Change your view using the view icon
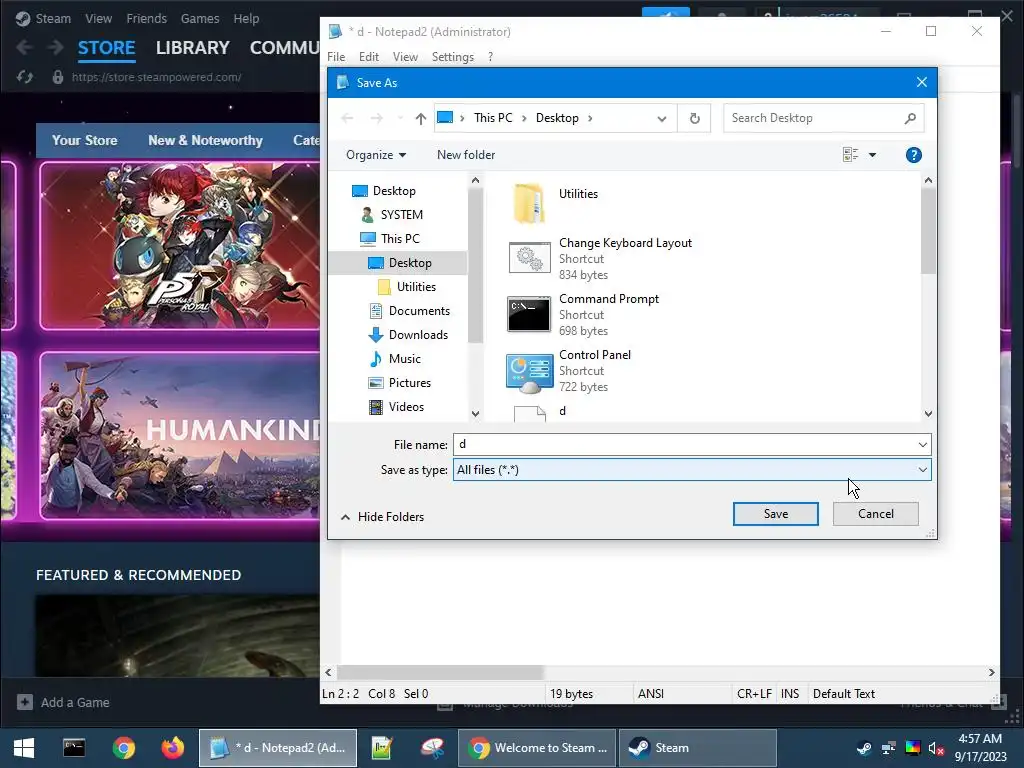 (x=850, y=155)
